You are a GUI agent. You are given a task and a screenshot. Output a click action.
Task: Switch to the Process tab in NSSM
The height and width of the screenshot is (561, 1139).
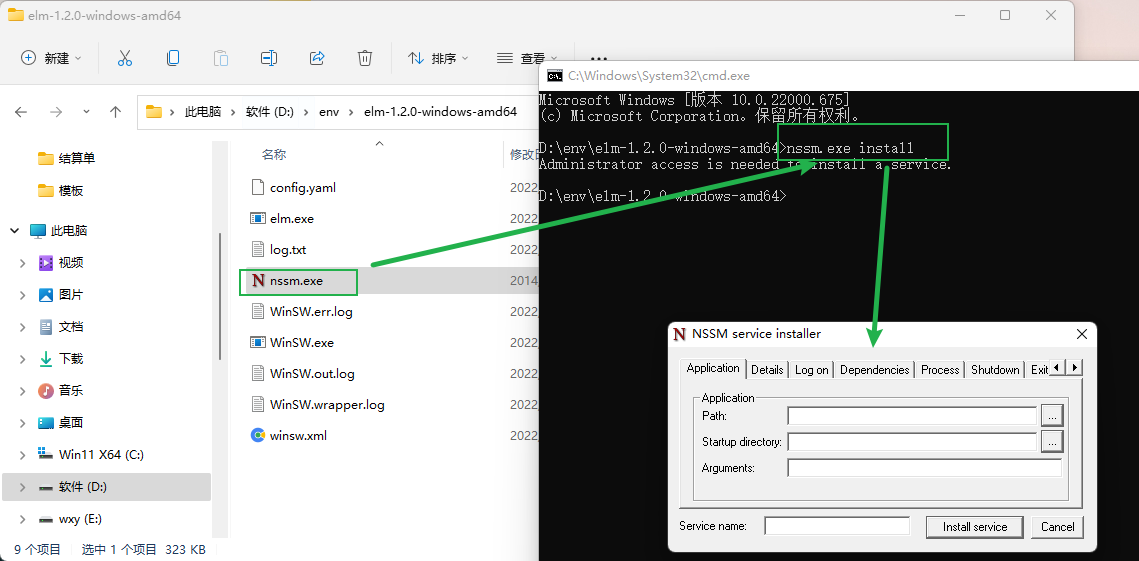coord(940,370)
